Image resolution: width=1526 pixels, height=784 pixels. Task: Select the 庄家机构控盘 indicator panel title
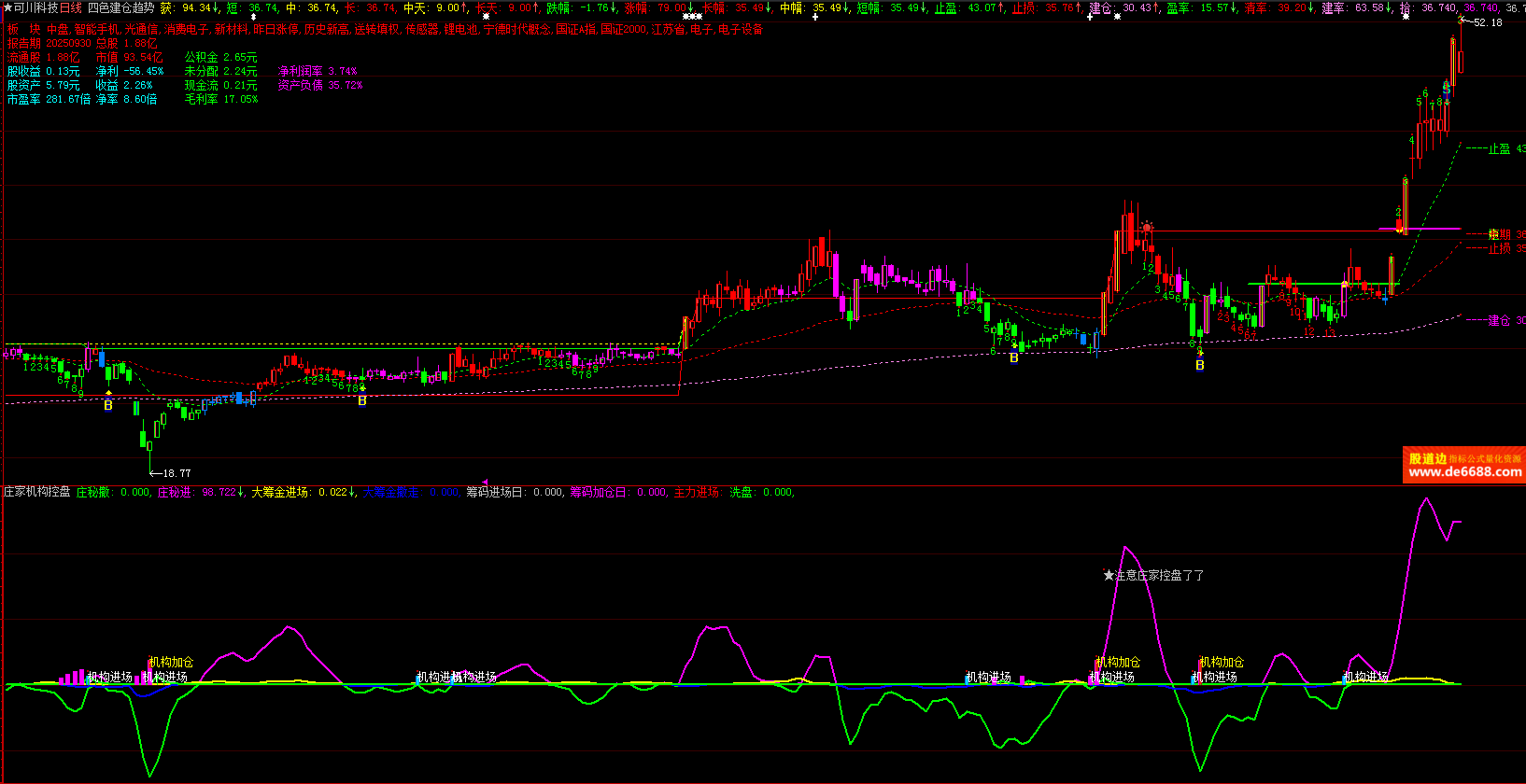tap(37, 492)
